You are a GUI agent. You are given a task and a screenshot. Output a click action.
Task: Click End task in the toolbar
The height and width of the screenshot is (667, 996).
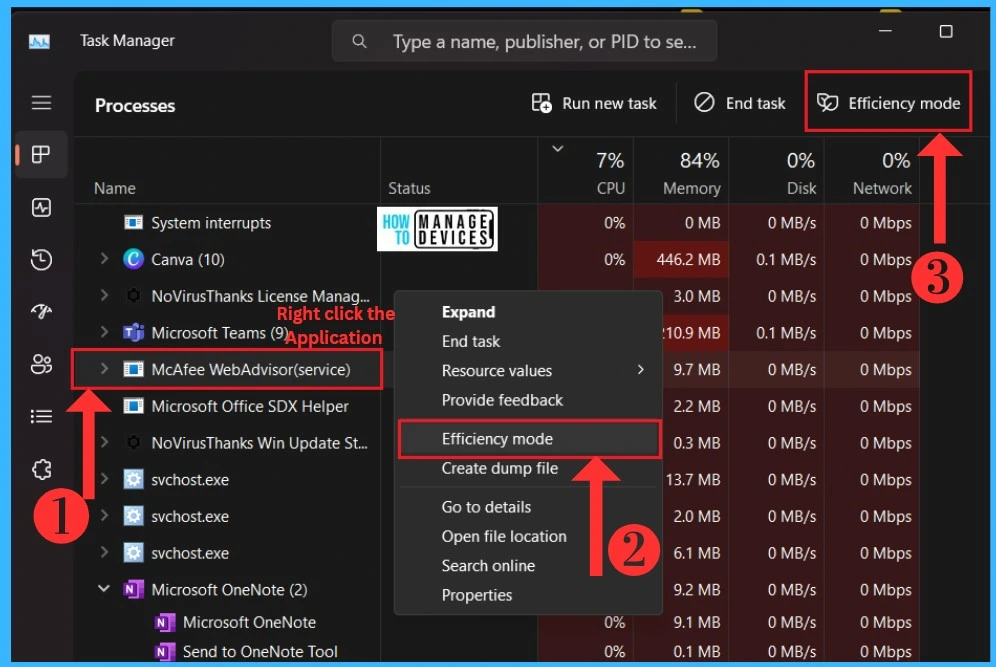point(740,103)
